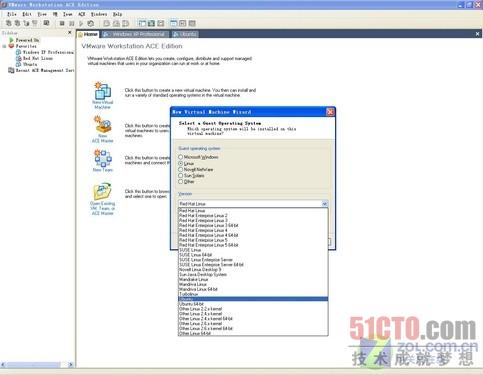
Task: Click the Open Existing VM icon
Action: [103, 191]
